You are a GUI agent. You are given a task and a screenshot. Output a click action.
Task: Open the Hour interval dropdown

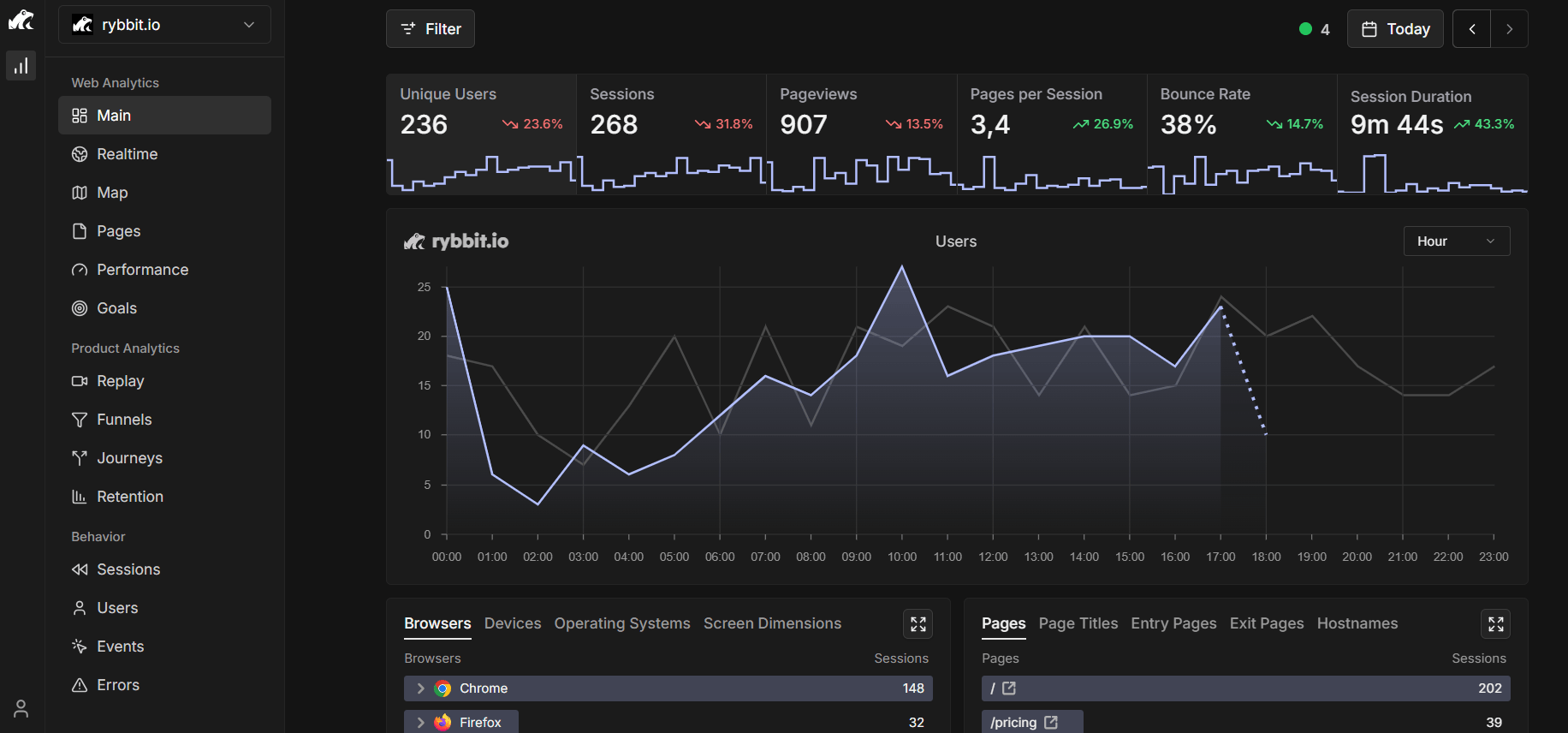(1456, 241)
